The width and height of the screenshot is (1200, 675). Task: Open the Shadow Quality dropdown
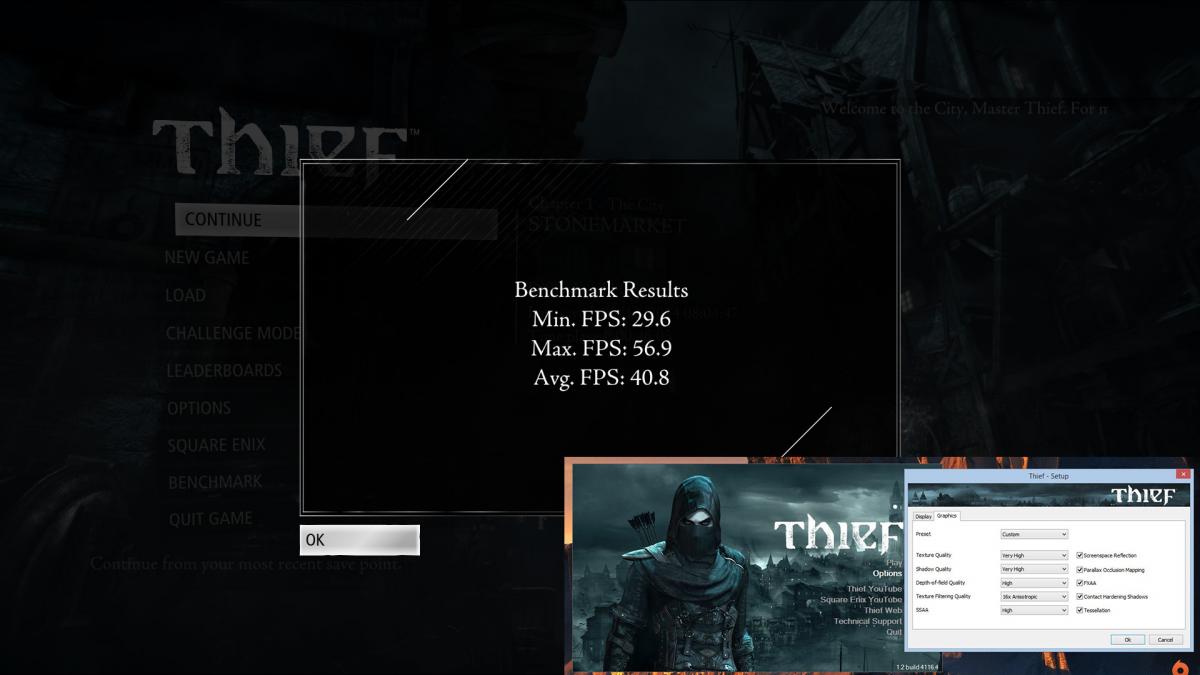click(1034, 569)
